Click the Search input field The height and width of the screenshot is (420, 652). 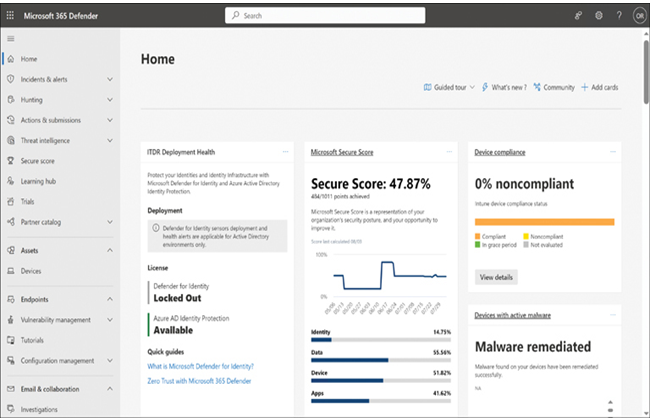coord(325,15)
